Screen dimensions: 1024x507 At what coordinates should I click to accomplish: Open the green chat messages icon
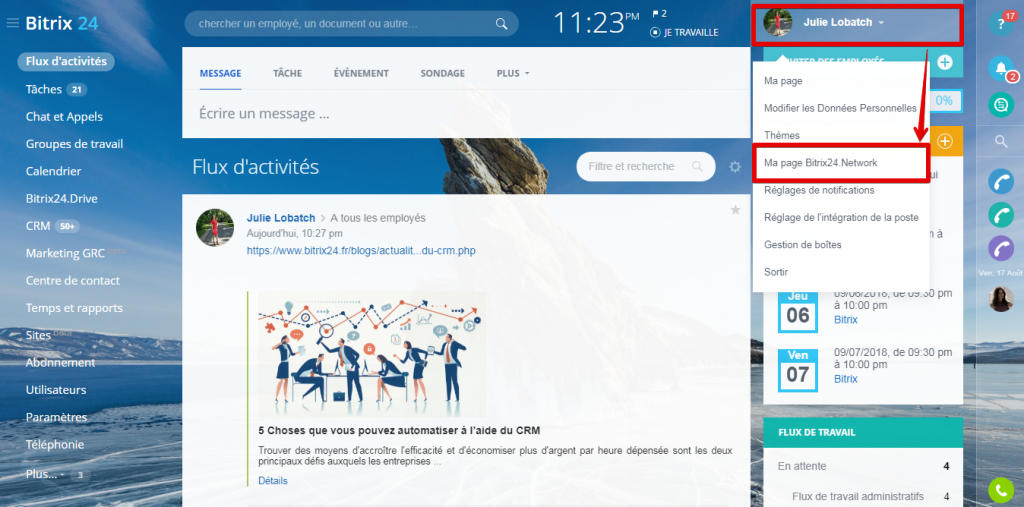click(1000, 105)
